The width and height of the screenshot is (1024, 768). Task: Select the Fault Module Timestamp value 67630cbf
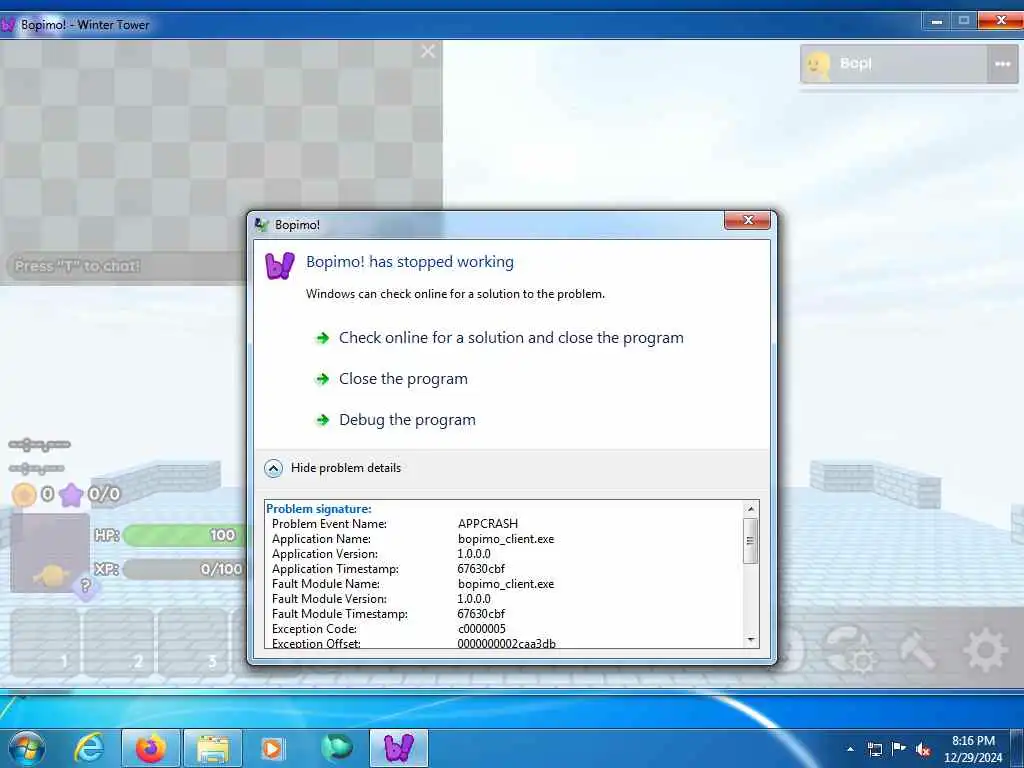[481, 614]
